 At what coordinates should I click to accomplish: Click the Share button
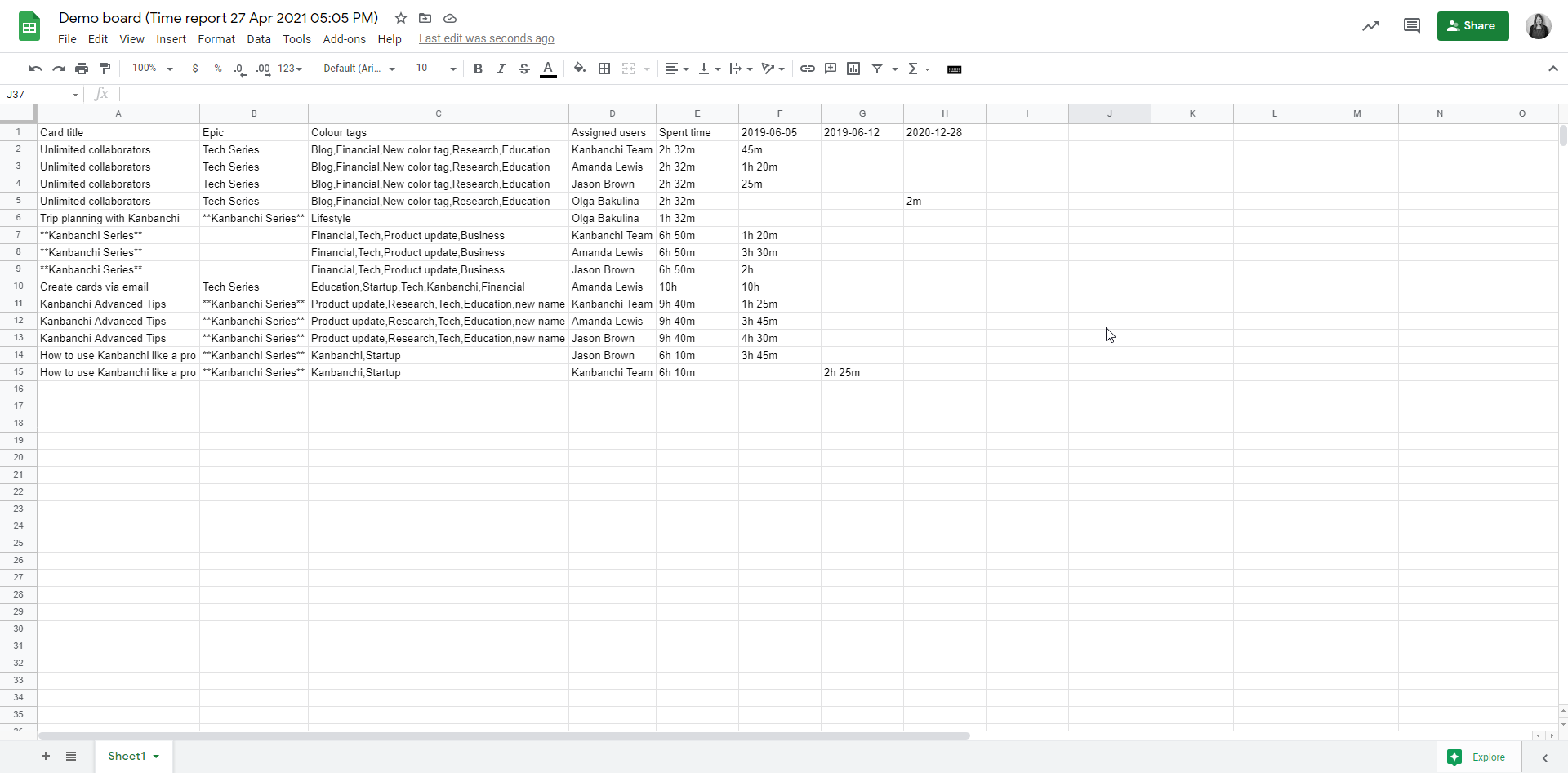1472,26
